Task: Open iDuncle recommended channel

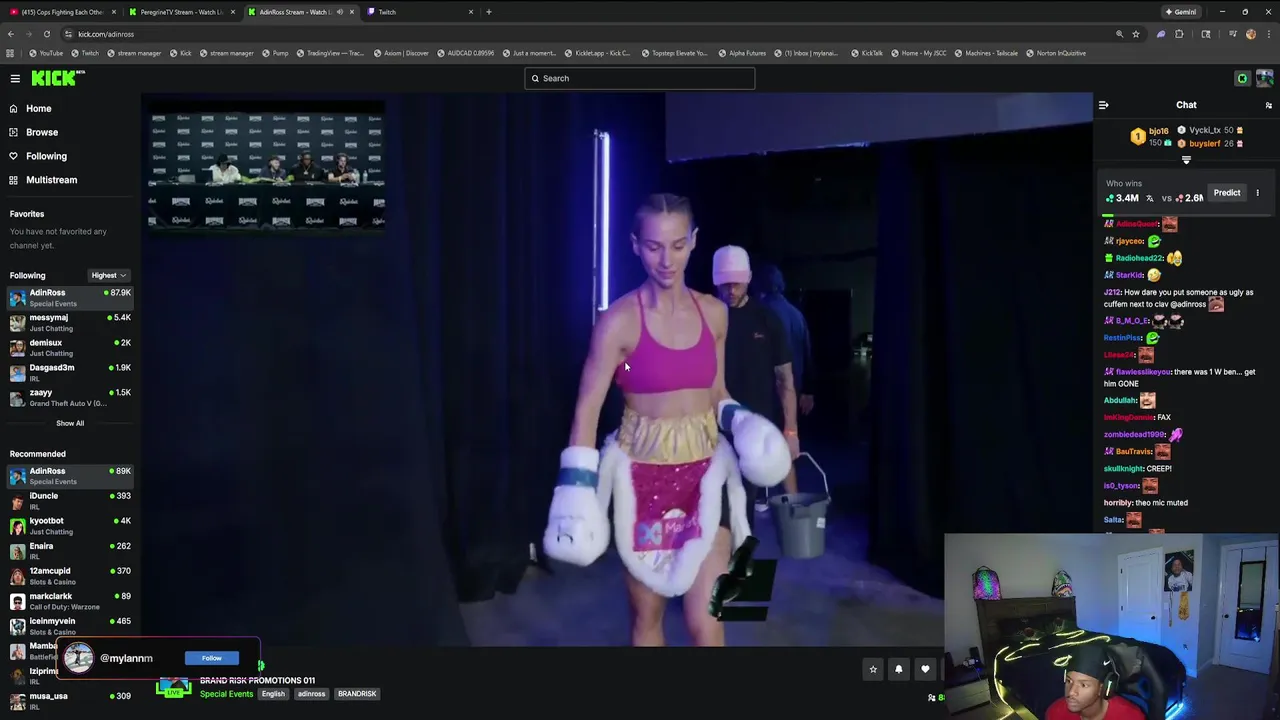Action: 70,500
